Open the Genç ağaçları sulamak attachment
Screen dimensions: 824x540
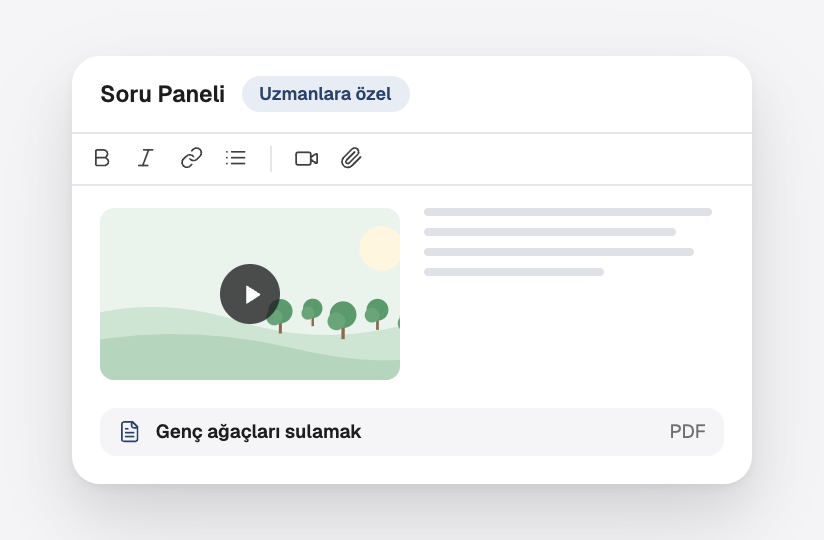click(412, 432)
